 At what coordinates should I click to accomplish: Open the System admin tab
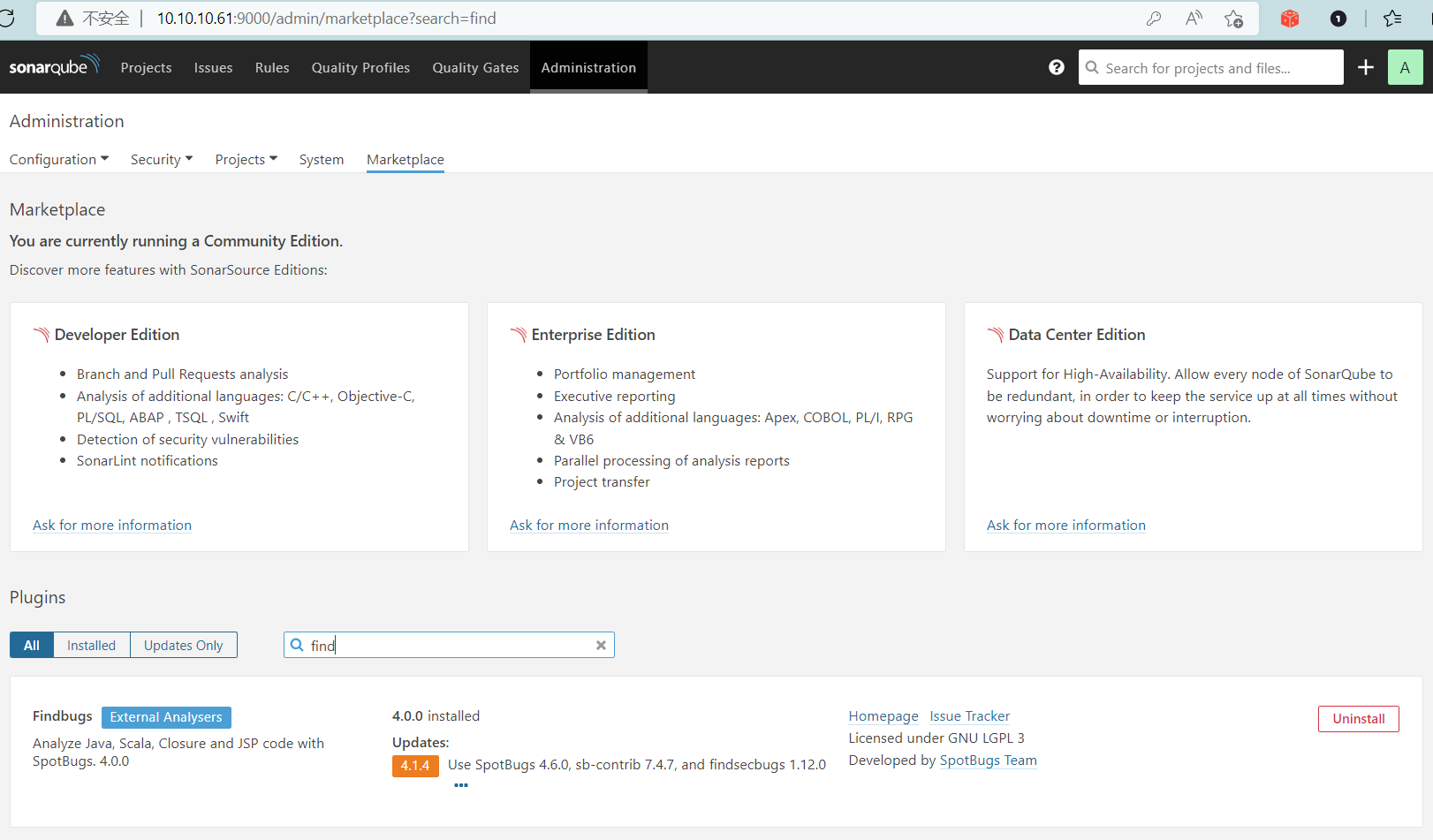pos(322,159)
